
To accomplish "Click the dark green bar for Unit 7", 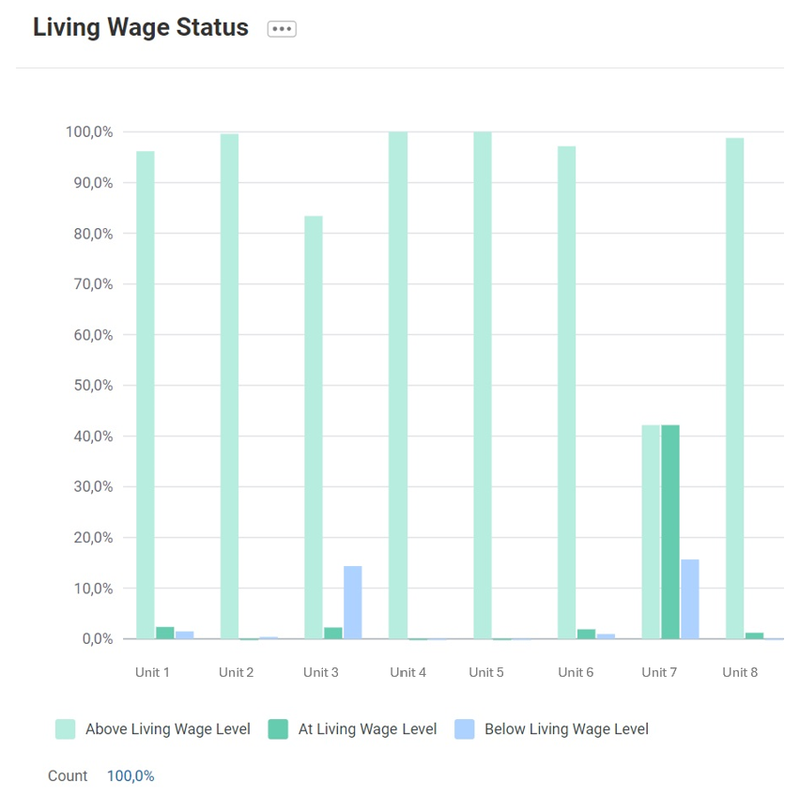I will (669, 530).
